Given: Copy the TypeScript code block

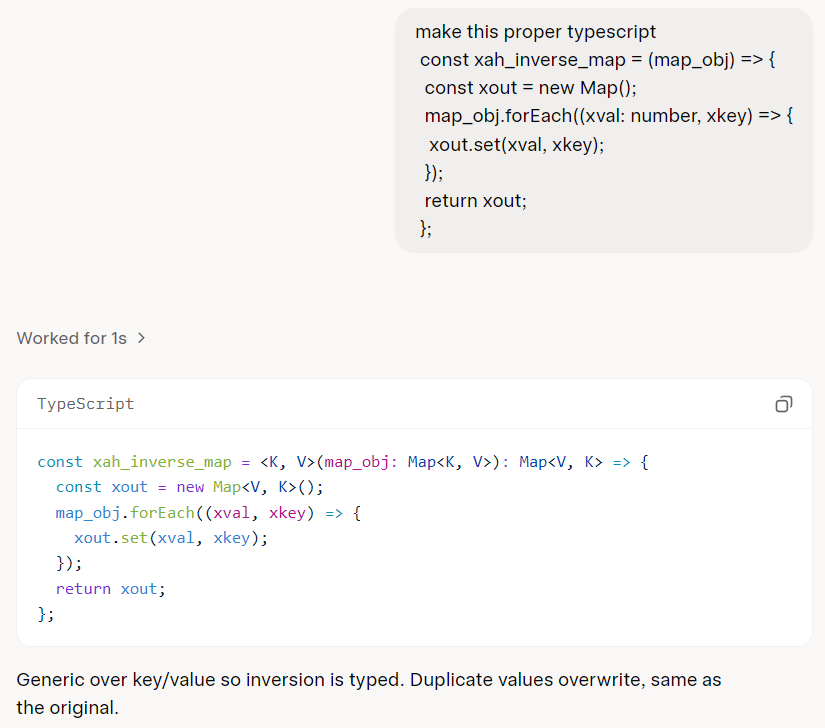Looking at the screenshot, I should [783, 404].
